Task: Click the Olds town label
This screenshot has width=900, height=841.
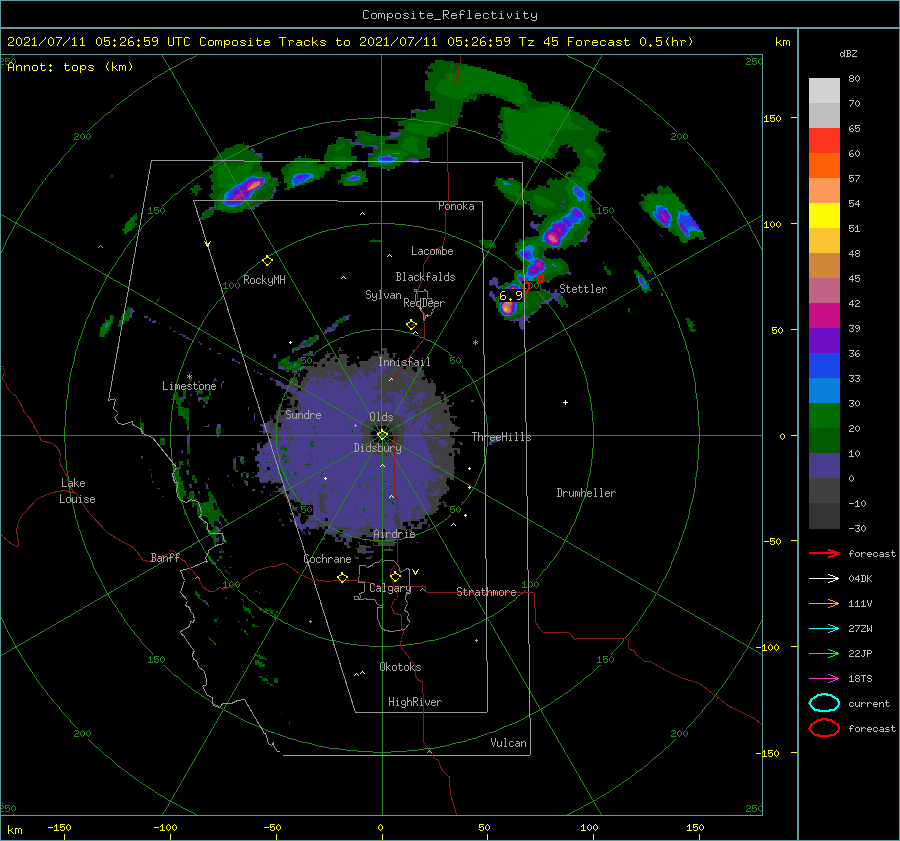Action: click(381, 417)
